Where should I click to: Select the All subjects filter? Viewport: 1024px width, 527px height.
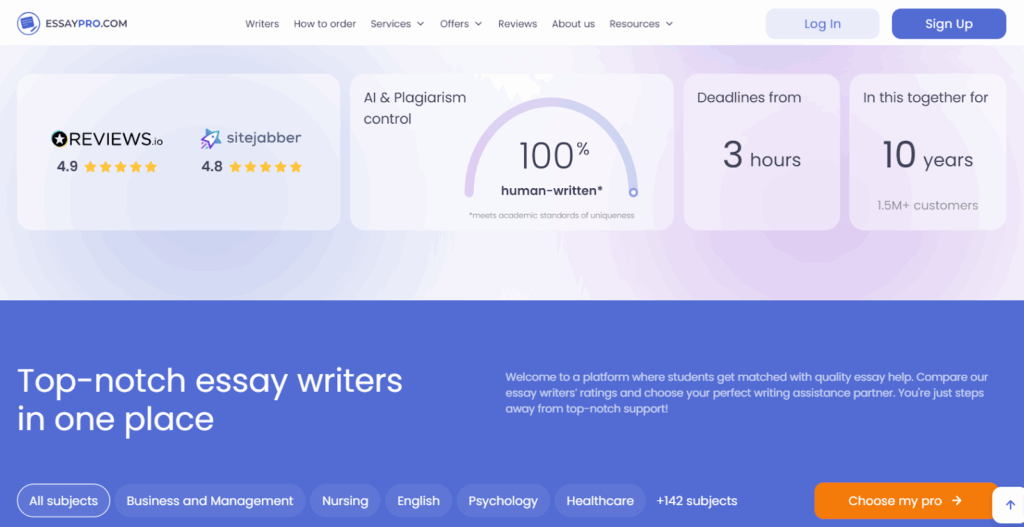click(63, 501)
